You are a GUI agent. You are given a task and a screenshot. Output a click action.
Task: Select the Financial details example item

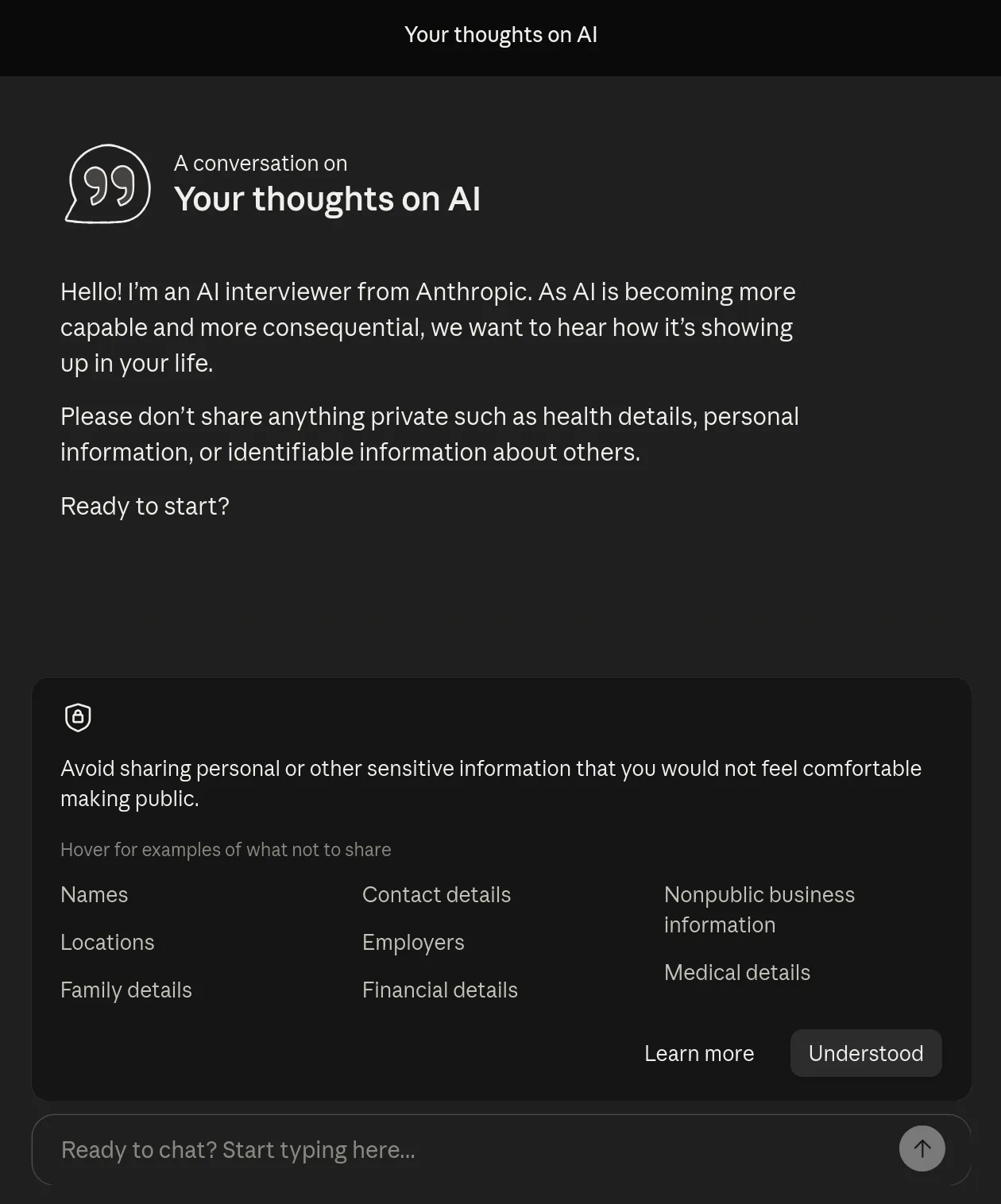pos(440,990)
